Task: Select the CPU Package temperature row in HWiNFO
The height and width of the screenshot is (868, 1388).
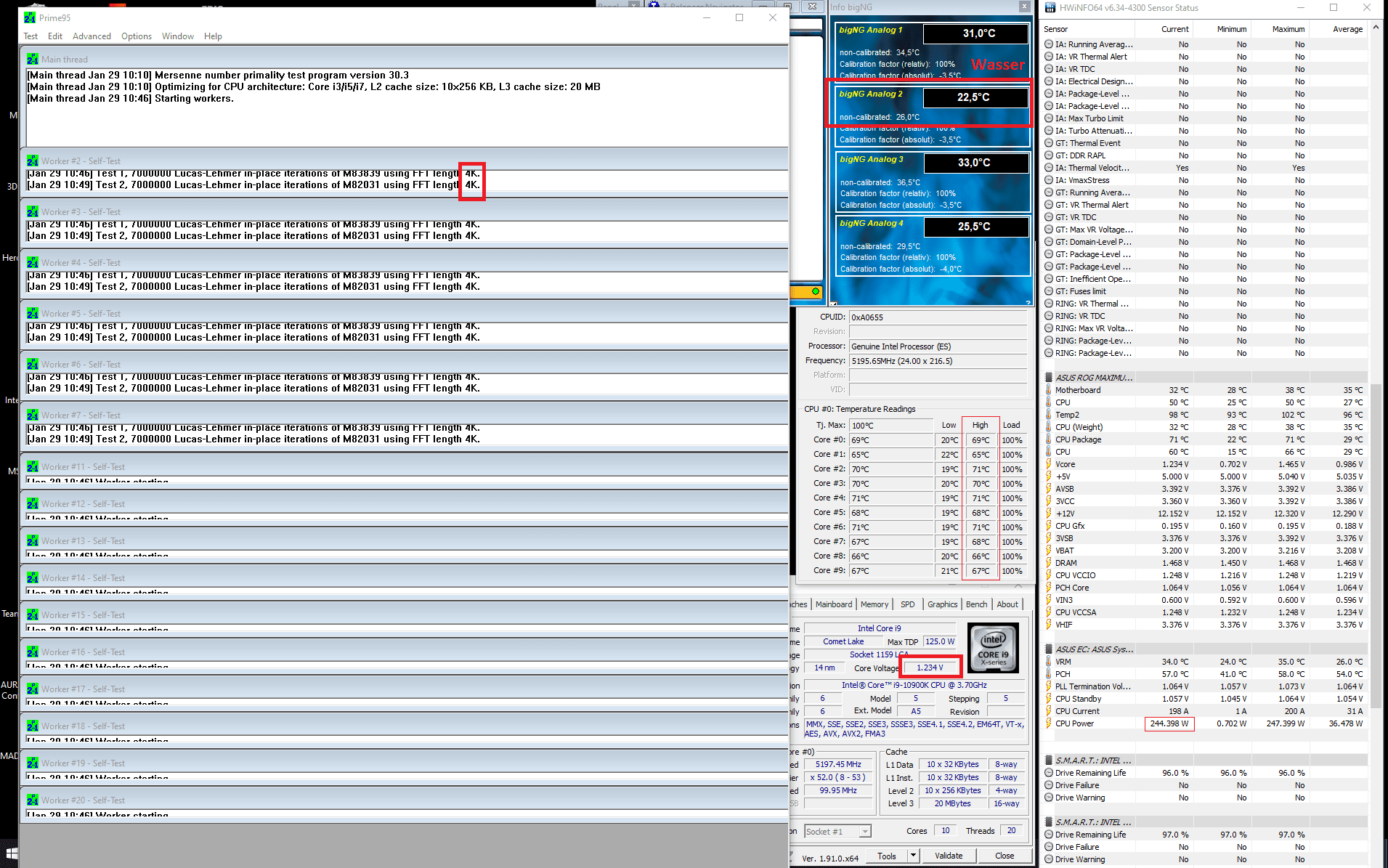Action: [1205, 439]
